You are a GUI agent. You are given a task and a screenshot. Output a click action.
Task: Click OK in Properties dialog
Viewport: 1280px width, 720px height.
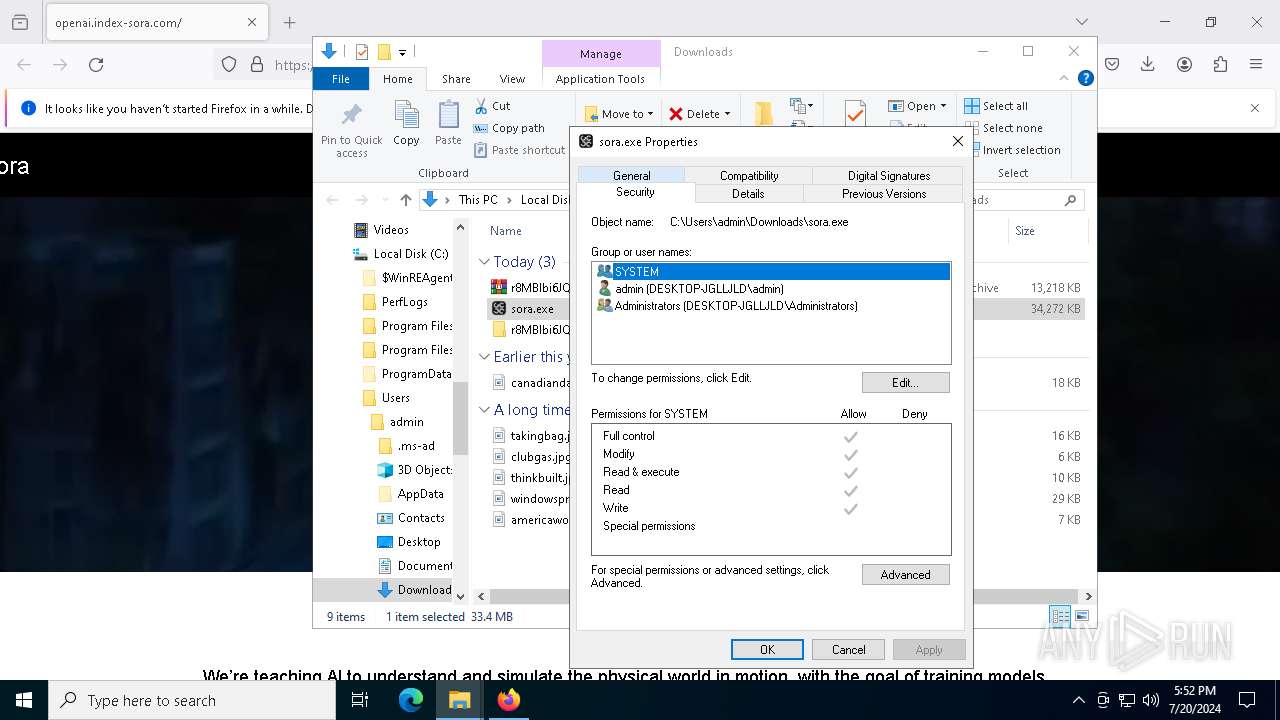(x=767, y=650)
